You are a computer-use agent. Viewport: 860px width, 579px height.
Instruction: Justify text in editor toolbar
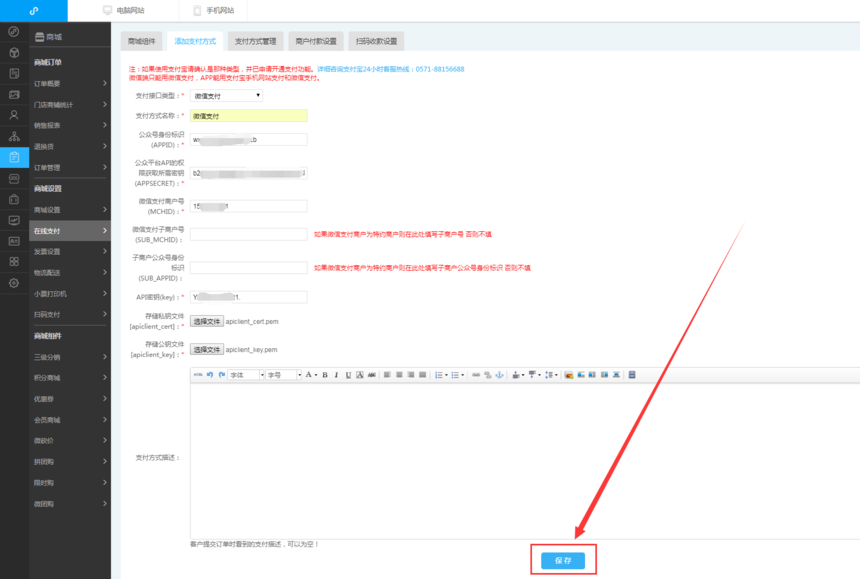point(422,374)
